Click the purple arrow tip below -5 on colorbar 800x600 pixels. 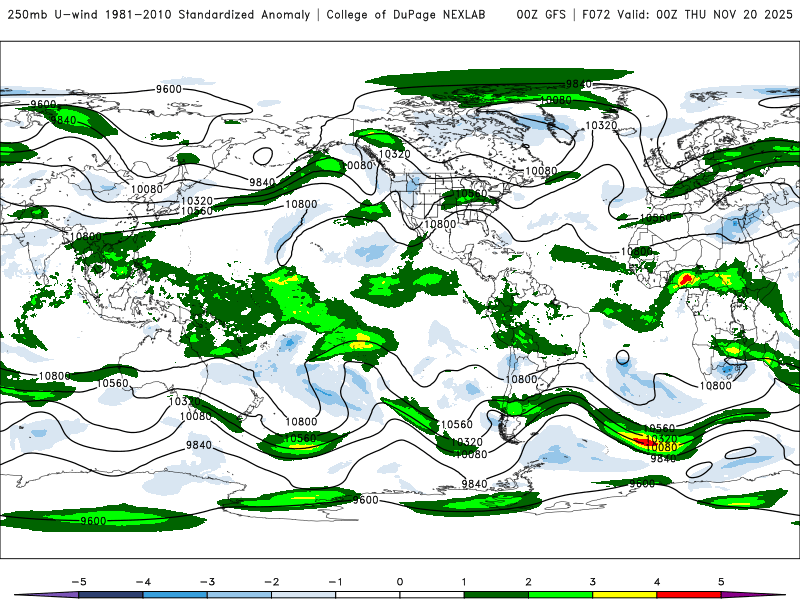[x=48, y=595]
